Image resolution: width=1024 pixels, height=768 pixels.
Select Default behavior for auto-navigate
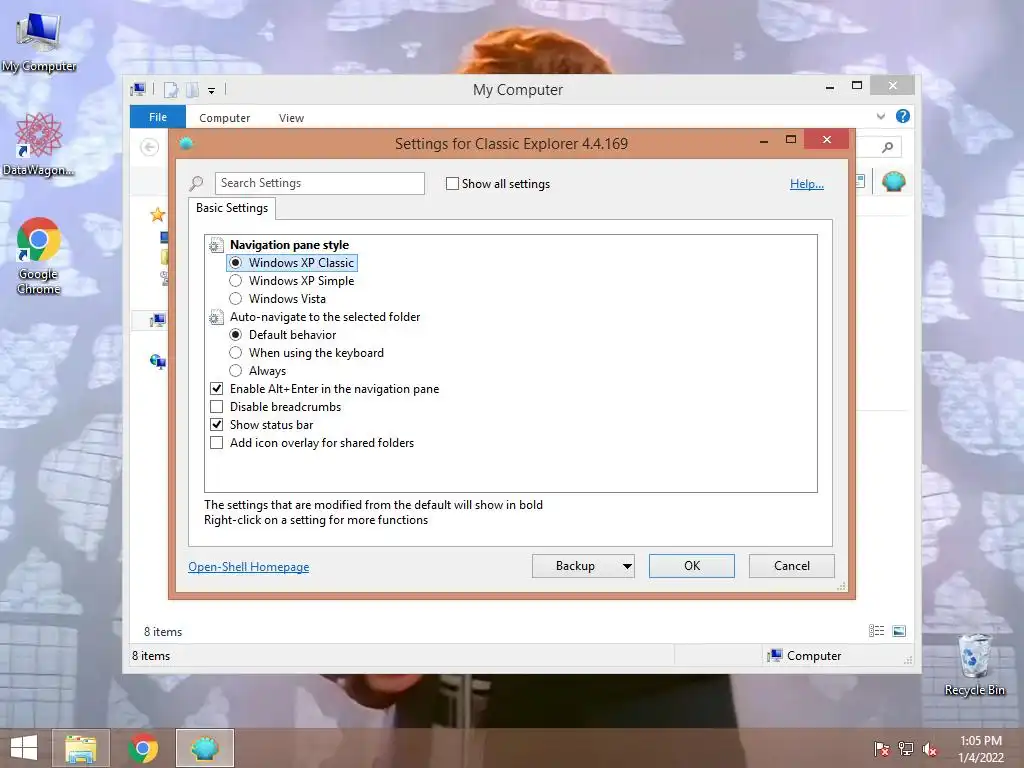point(236,334)
